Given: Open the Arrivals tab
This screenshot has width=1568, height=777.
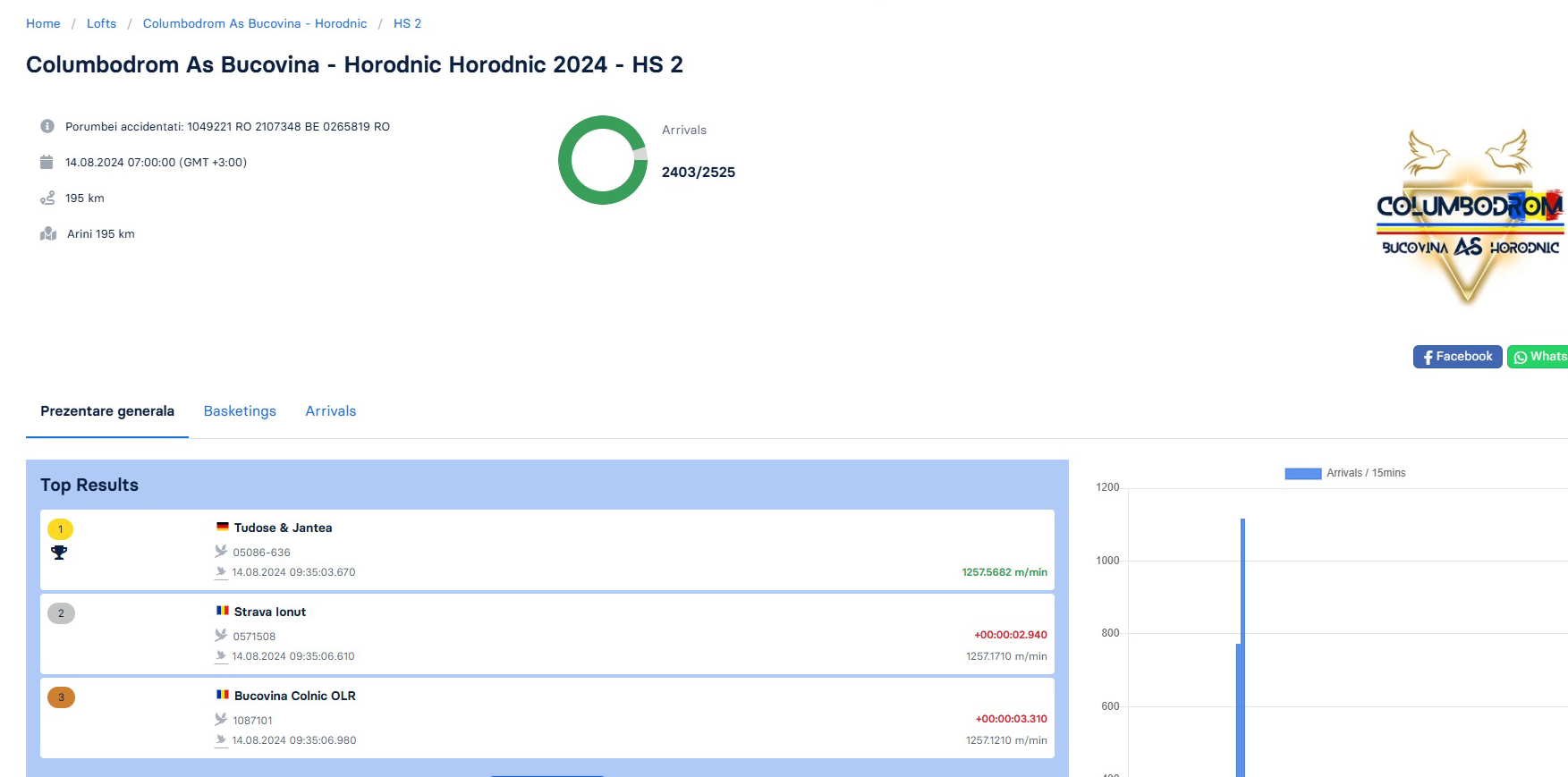Looking at the screenshot, I should pos(330,411).
